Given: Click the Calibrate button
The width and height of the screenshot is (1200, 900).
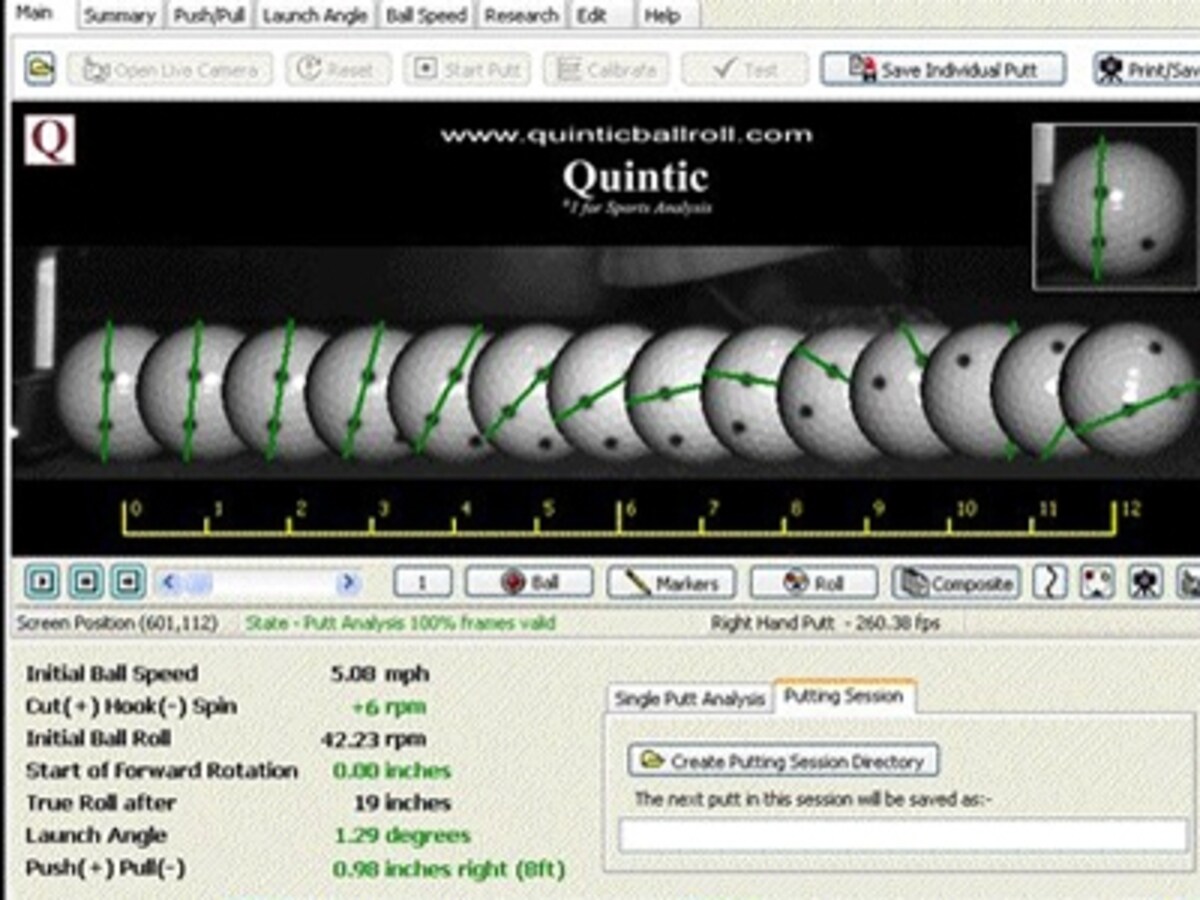Looking at the screenshot, I should click(607, 70).
